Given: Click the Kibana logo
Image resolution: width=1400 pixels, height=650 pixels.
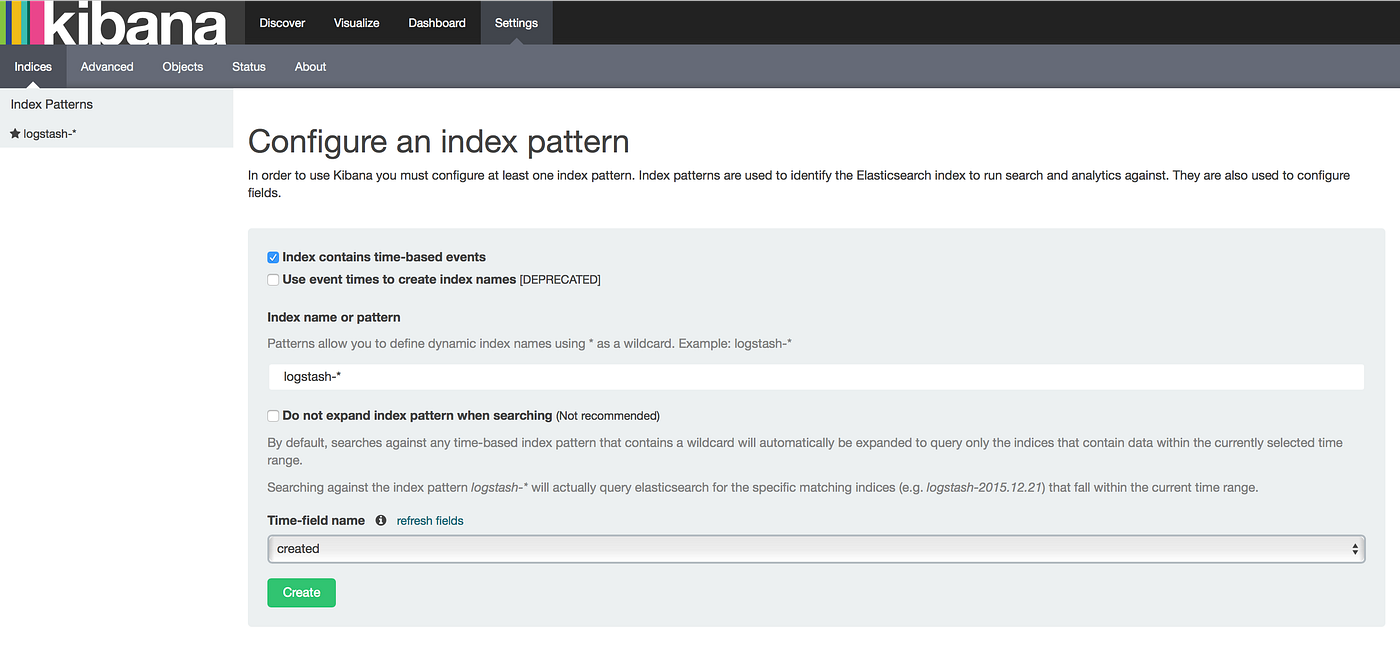Looking at the screenshot, I should pyautogui.click(x=115, y=23).
